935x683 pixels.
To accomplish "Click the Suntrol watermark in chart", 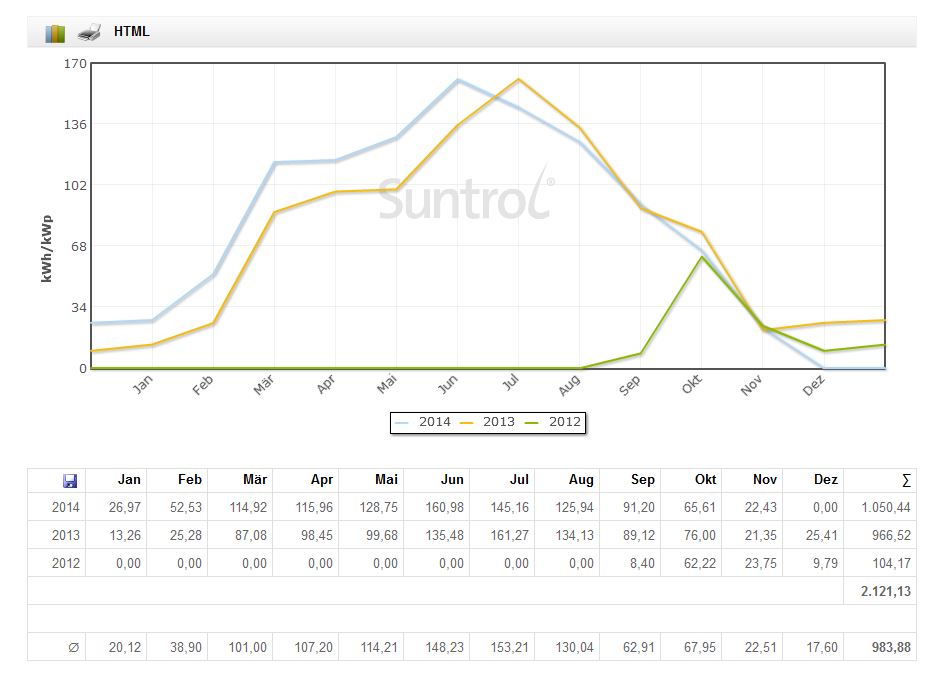I will pos(465,197).
